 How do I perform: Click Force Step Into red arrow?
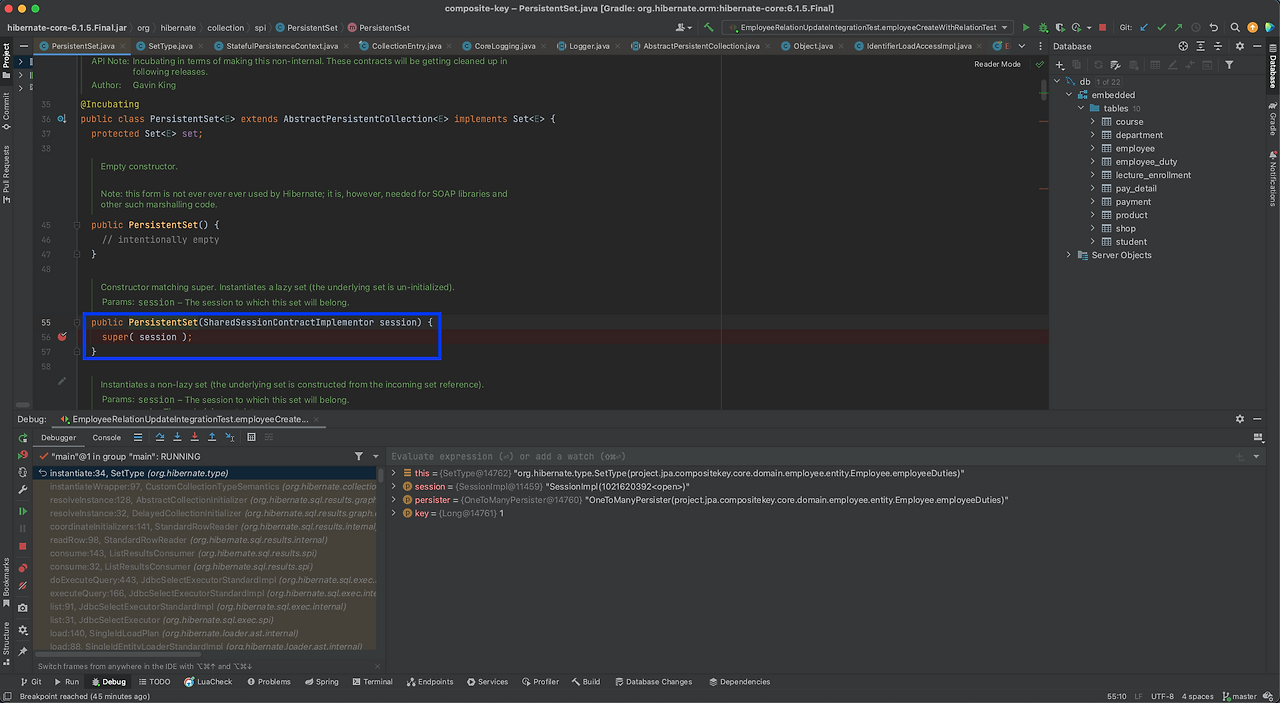[194, 437]
